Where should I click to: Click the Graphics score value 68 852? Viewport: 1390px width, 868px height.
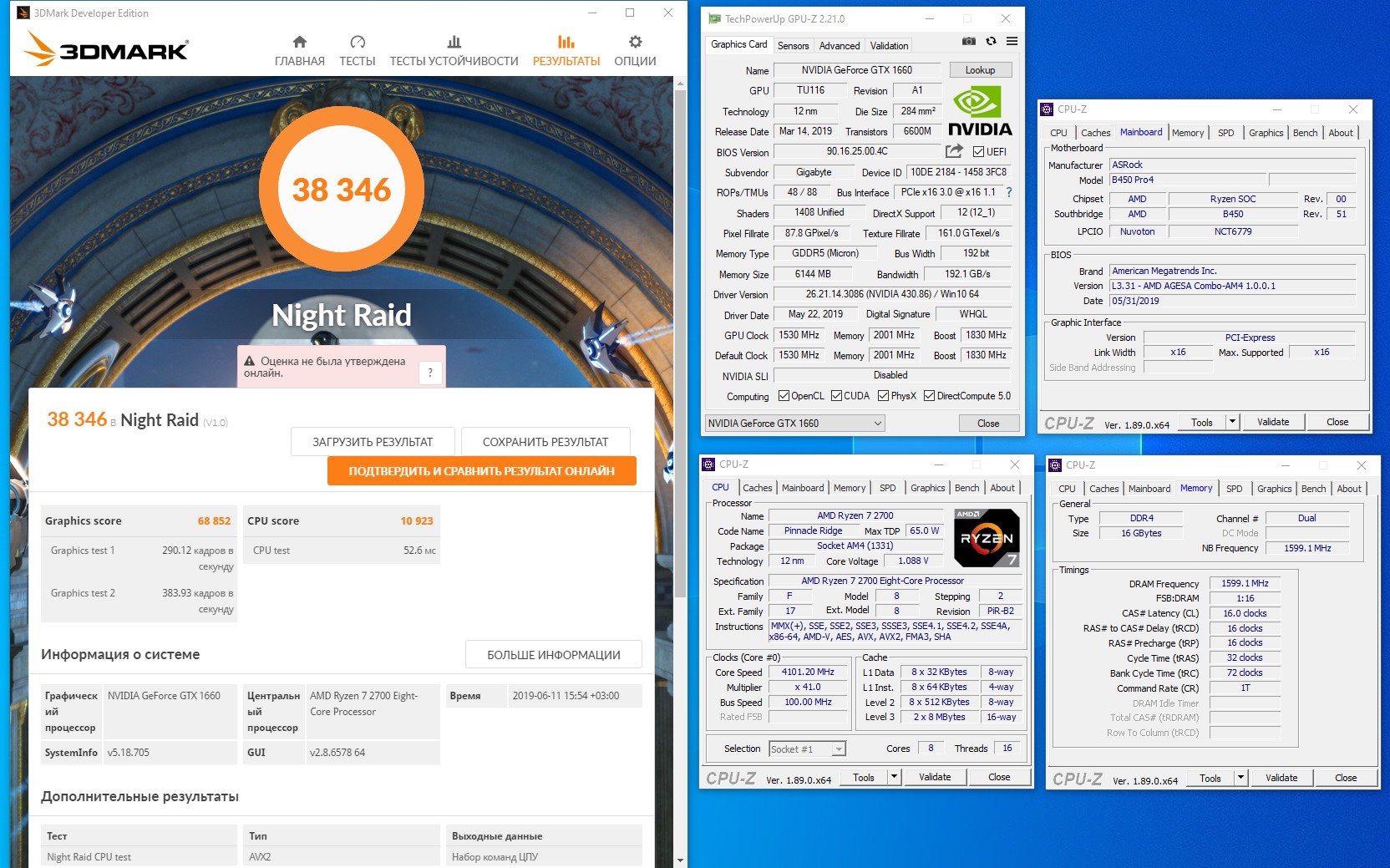point(214,520)
